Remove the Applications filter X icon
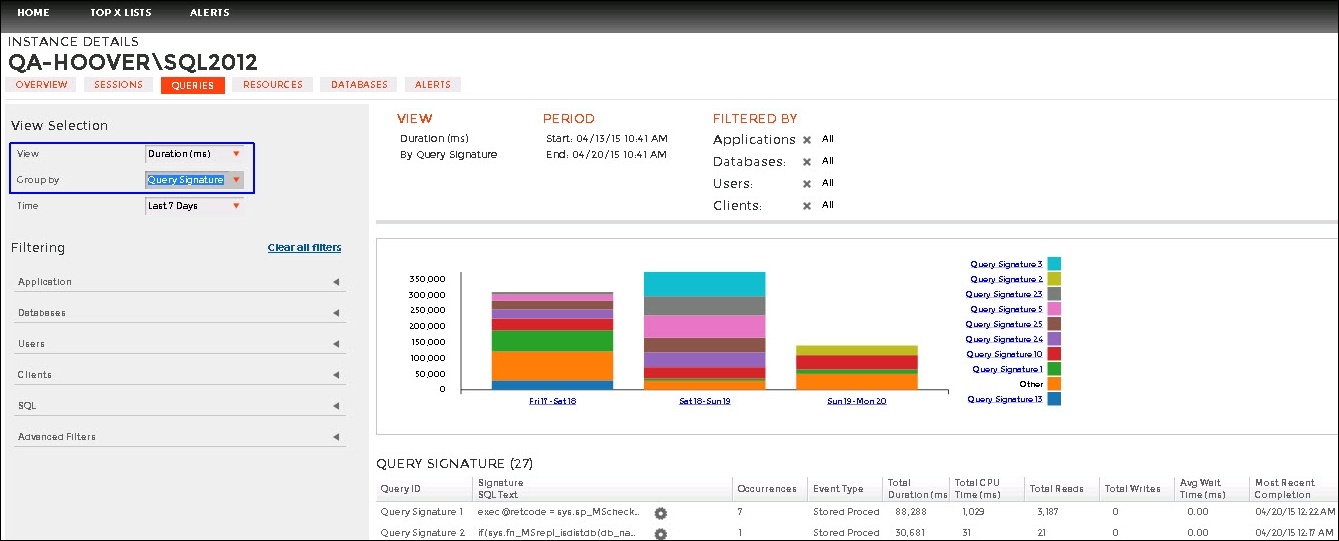 click(807, 140)
